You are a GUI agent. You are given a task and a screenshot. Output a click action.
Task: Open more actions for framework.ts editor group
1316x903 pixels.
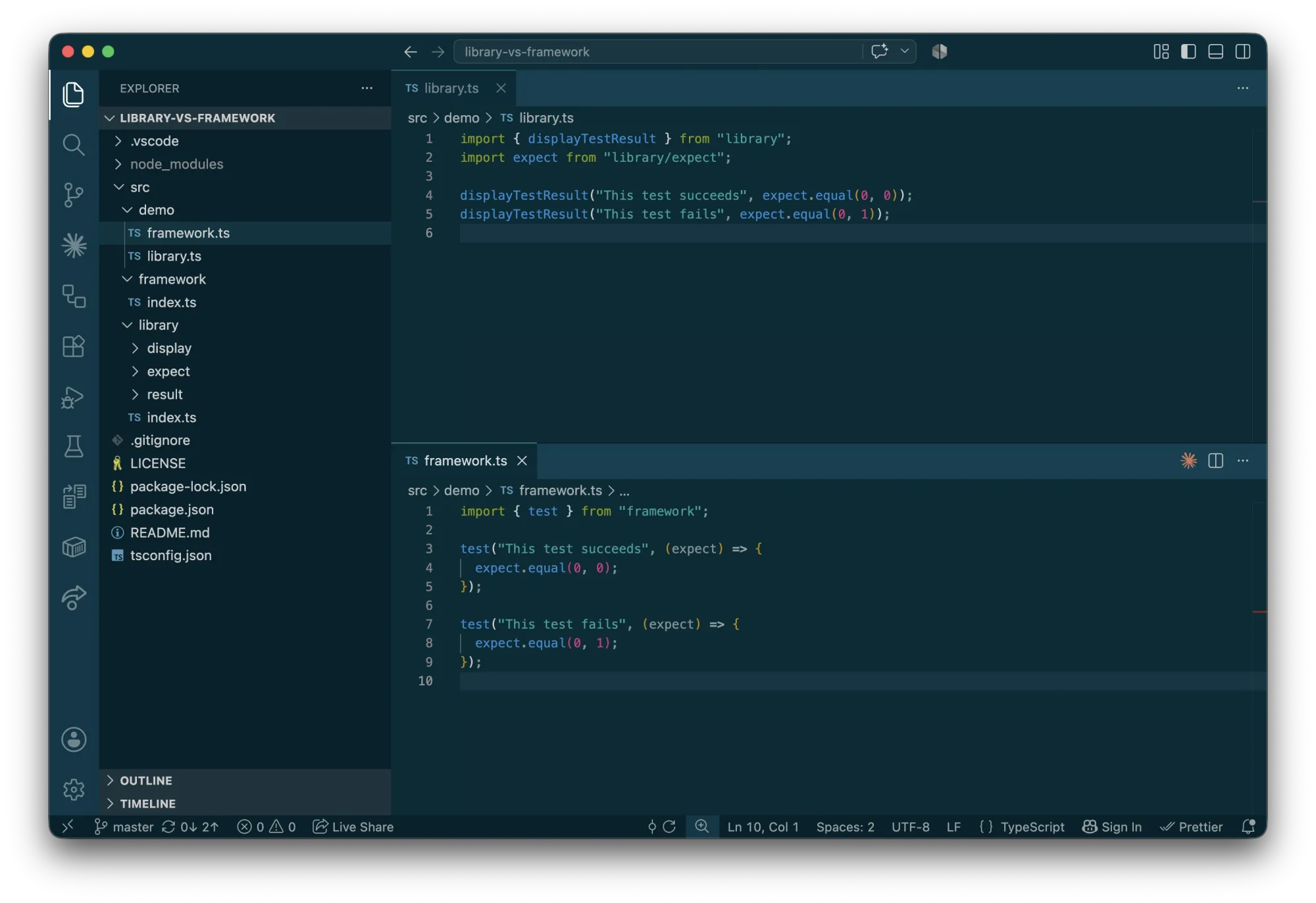click(1243, 461)
